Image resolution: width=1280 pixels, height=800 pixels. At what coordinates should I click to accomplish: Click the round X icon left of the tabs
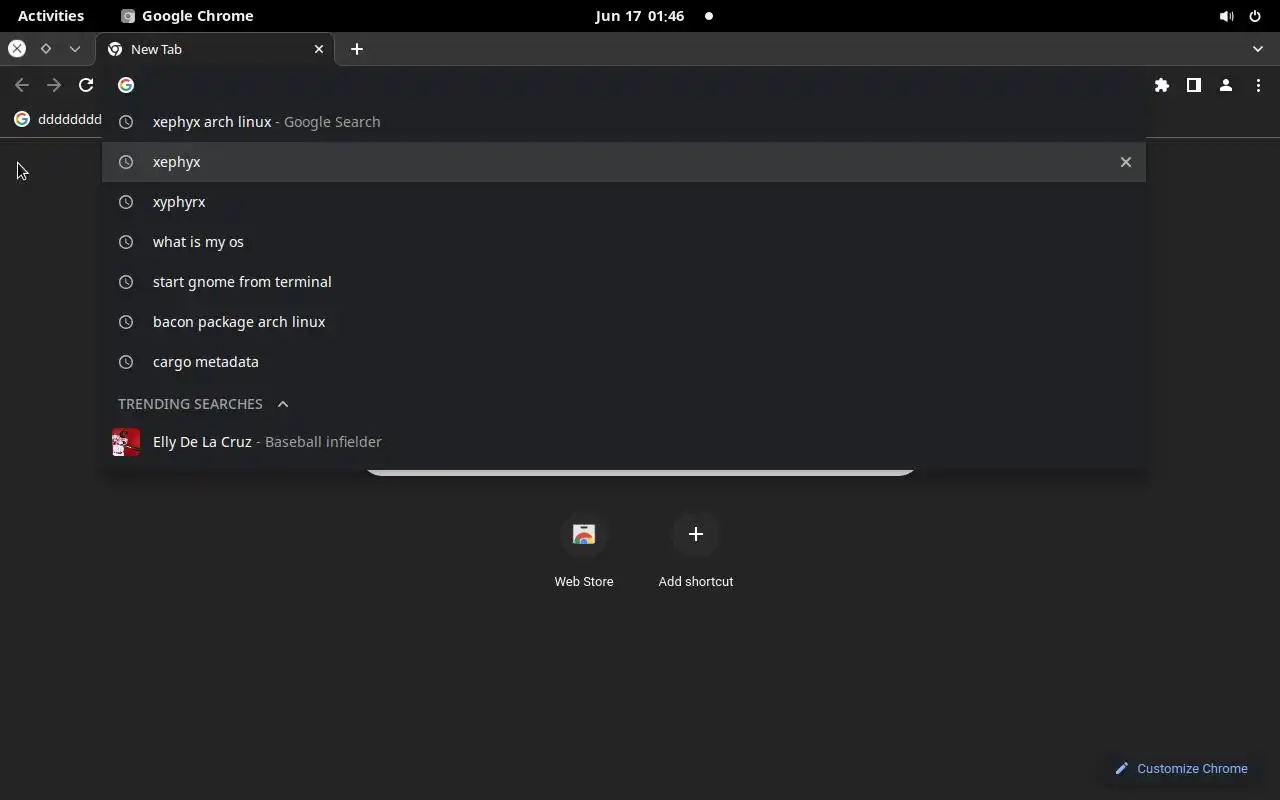[x=17, y=48]
